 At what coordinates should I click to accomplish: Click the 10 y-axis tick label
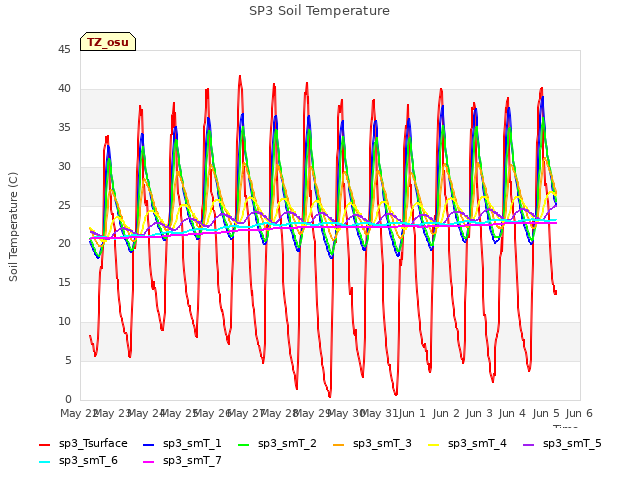64,322
